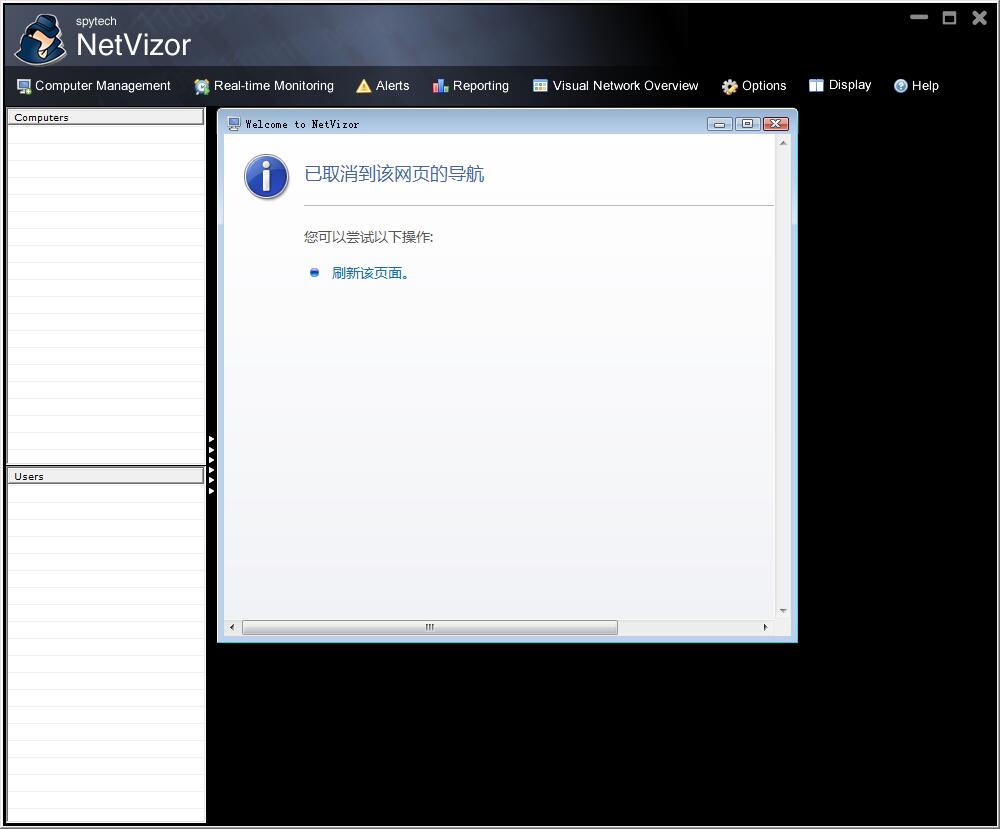Open Reporting via the bar chart icon

click(x=438, y=86)
